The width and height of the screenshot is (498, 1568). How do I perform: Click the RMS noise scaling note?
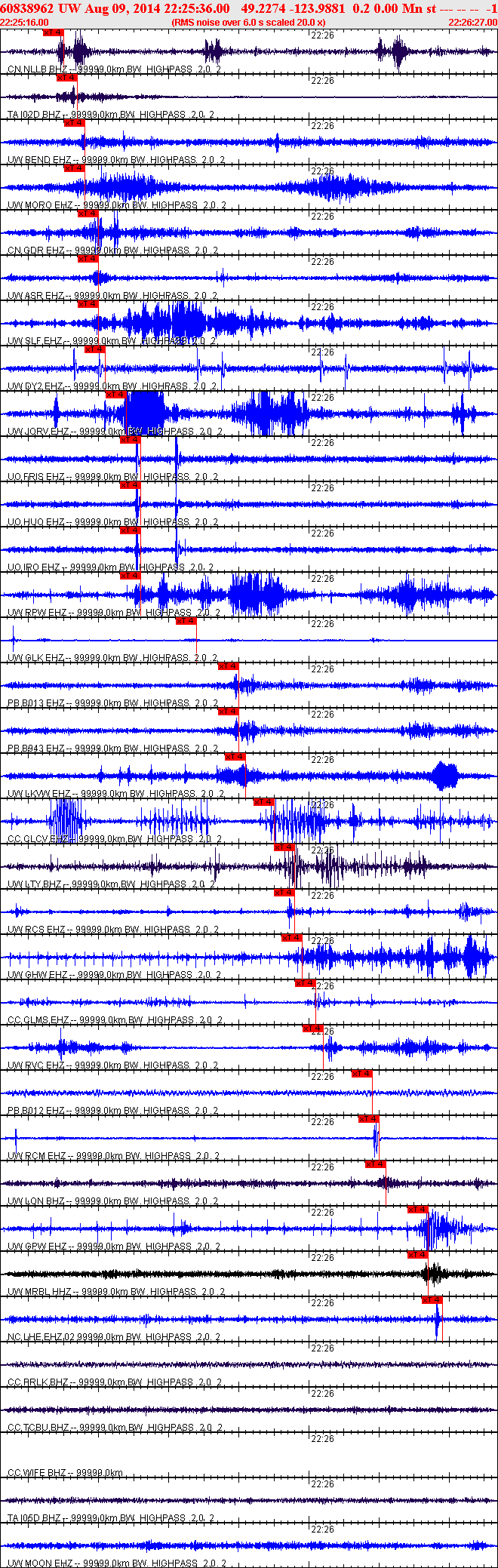(248, 23)
